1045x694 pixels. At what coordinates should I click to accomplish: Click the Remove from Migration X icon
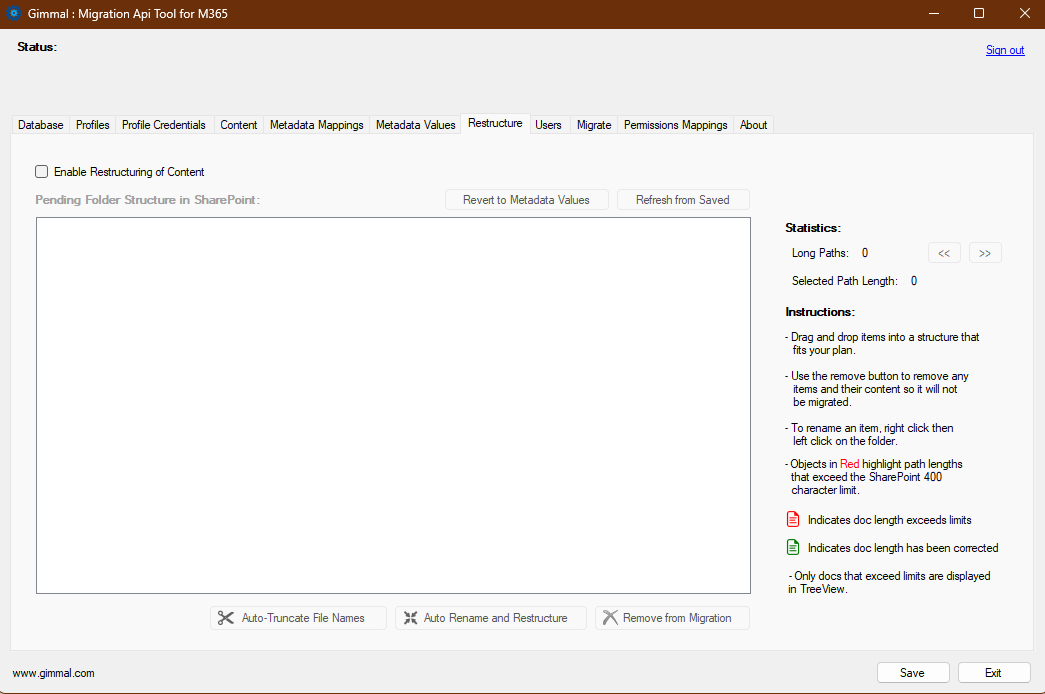pyautogui.click(x=611, y=617)
